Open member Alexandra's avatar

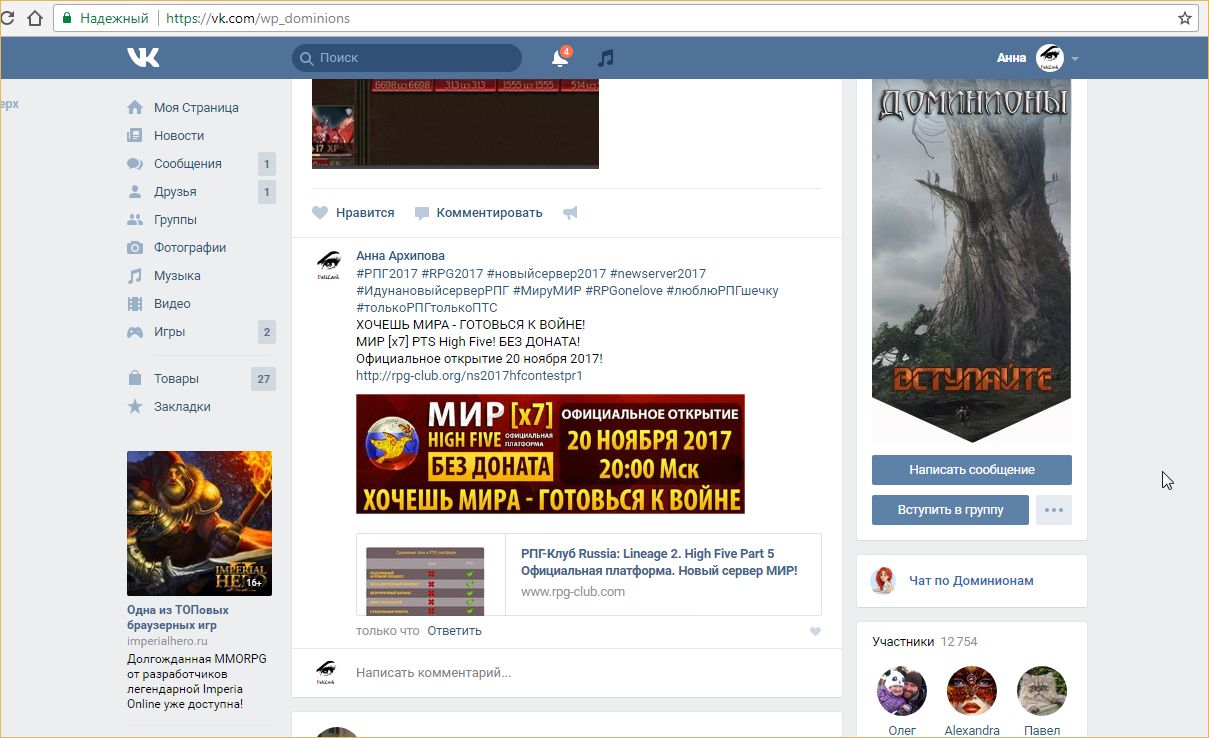tap(972, 691)
